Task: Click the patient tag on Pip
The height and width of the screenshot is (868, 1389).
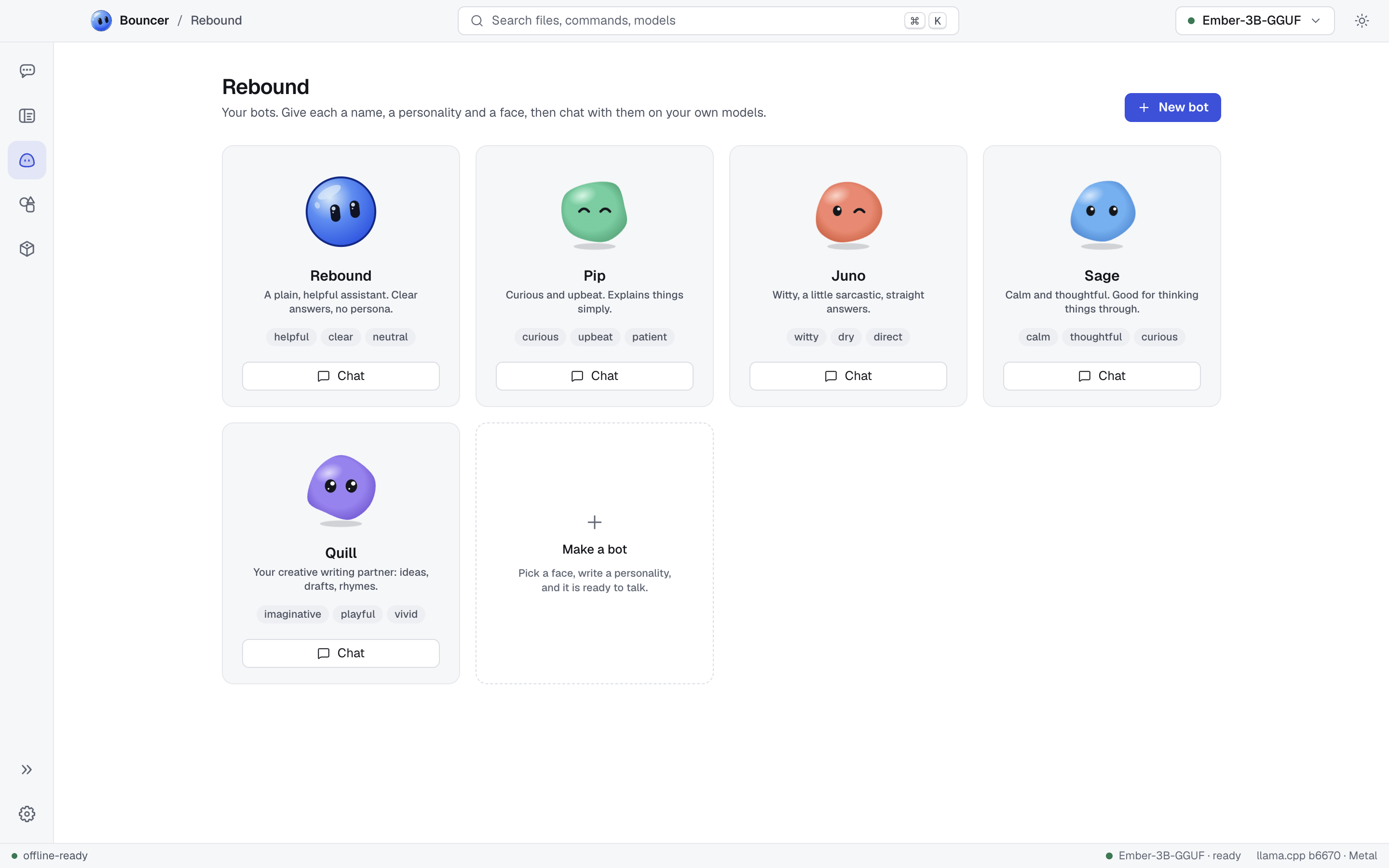Action: coord(649,337)
